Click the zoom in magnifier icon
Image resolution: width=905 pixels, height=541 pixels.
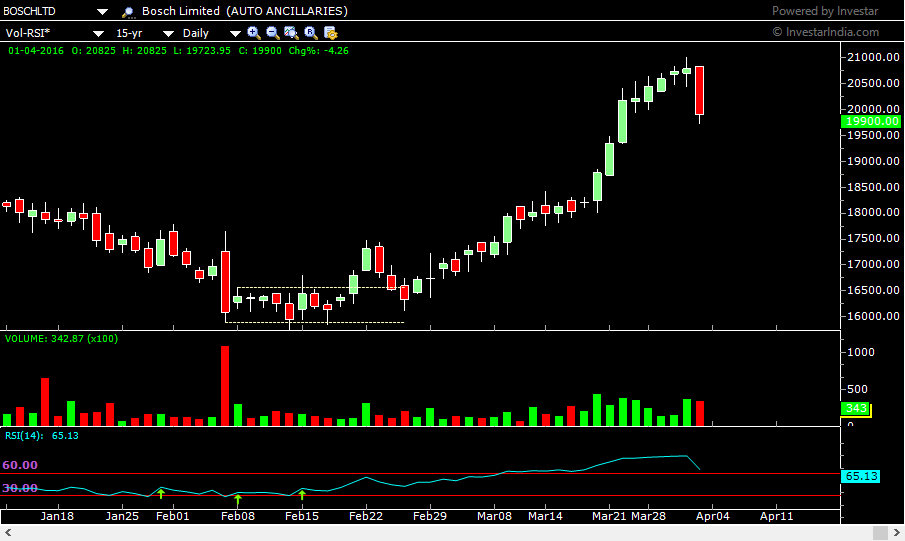point(254,33)
